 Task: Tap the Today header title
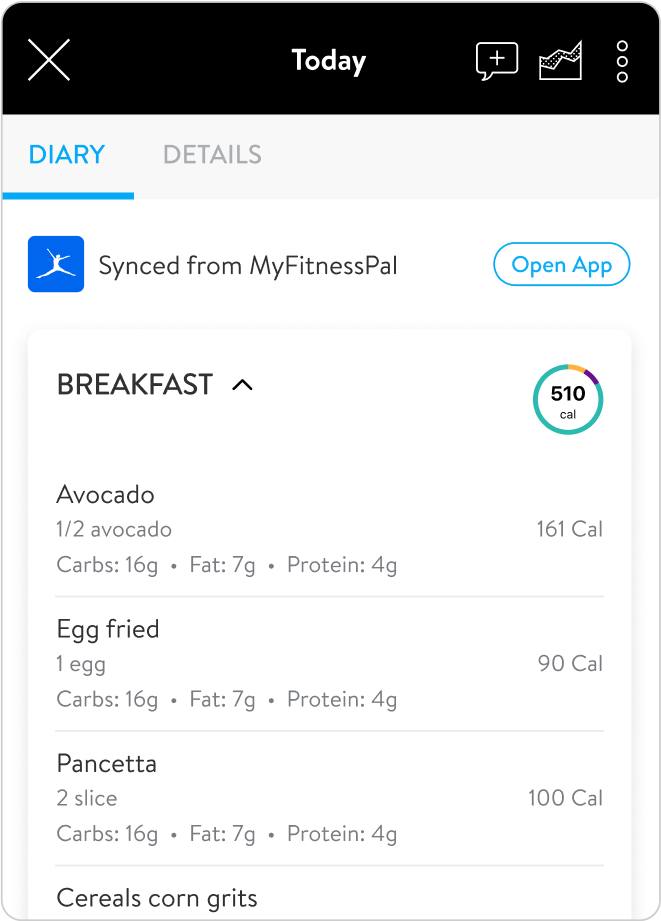click(x=329, y=61)
